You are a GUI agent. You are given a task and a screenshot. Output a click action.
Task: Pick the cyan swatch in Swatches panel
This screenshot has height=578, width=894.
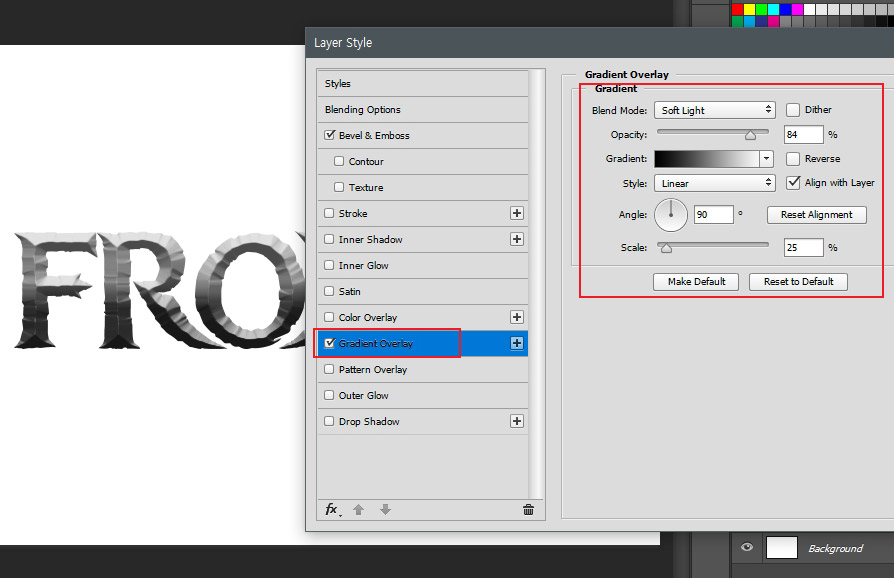[773, 9]
